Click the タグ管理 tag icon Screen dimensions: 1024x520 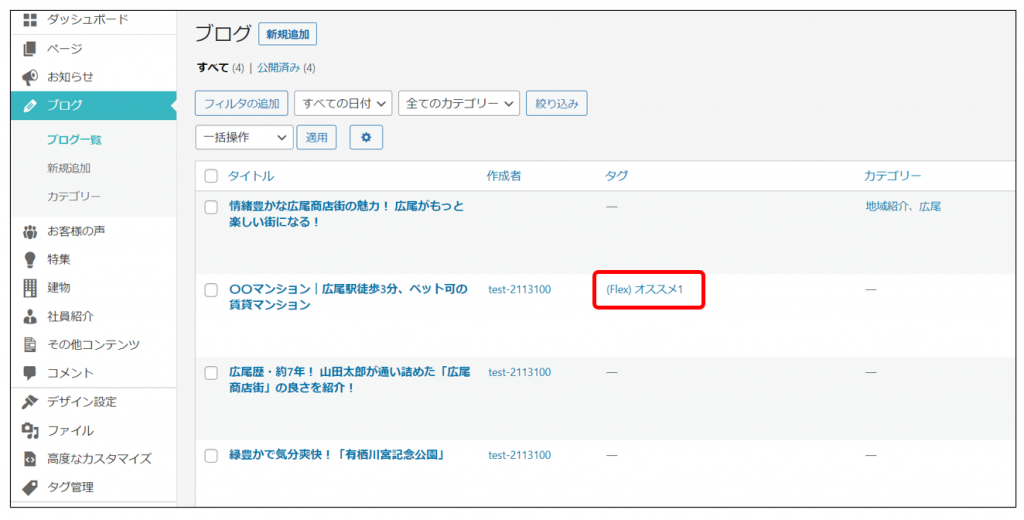point(30,487)
